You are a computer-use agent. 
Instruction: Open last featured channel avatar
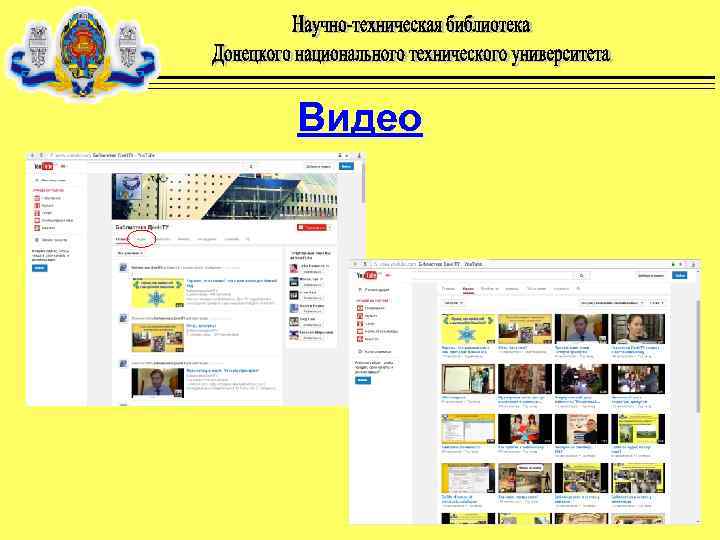[294, 335]
